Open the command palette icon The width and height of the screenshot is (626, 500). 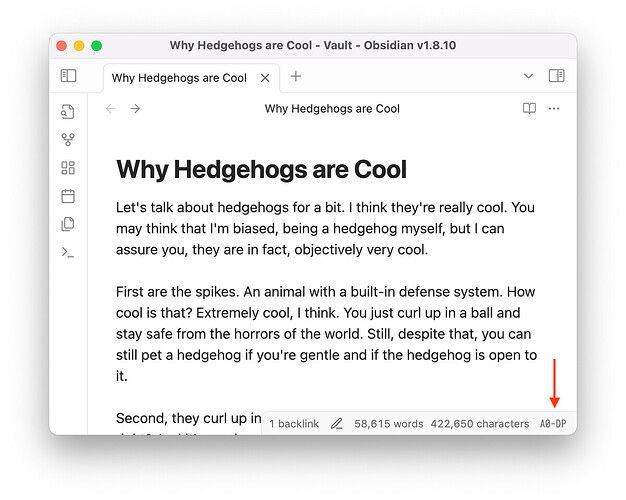[x=68, y=252]
